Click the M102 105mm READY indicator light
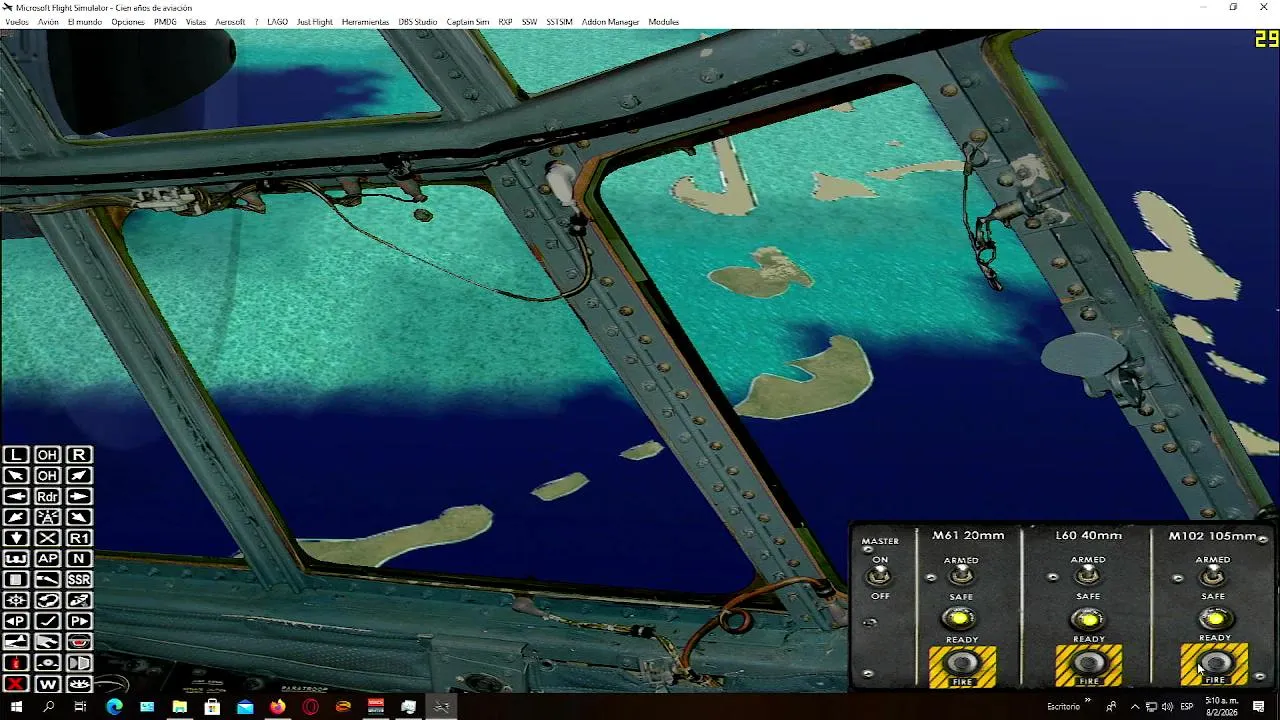Screen dimensions: 1280x720 [x=1214, y=619]
